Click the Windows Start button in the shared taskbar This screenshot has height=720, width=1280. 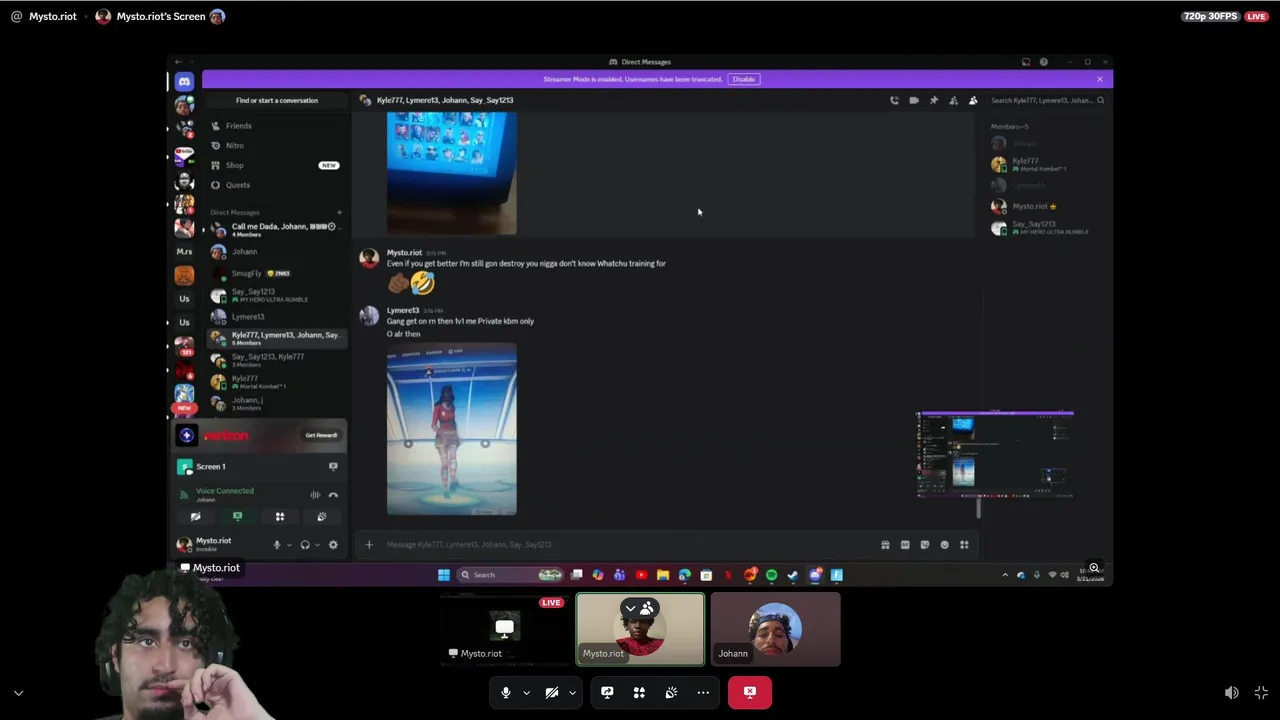point(443,575)
